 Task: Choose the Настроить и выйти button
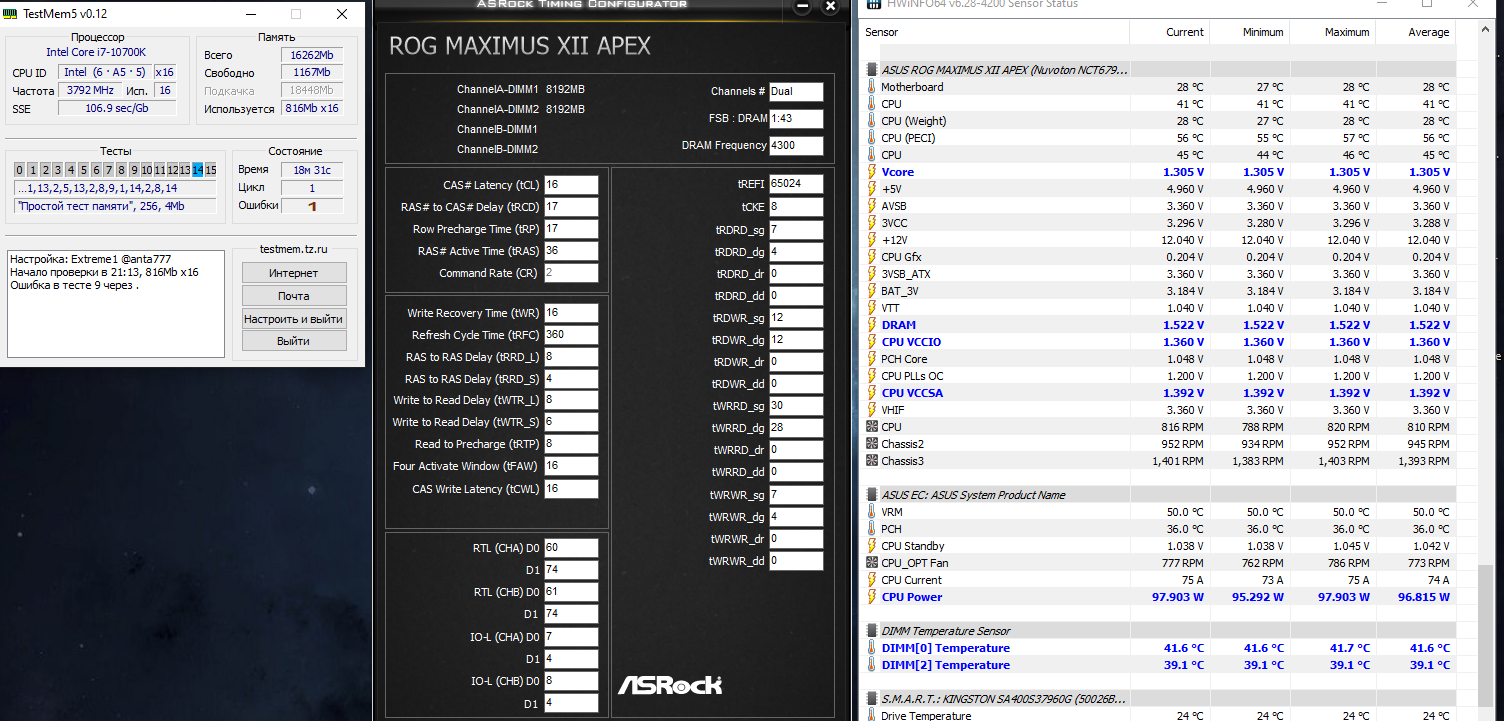click(x=294, y=319)
